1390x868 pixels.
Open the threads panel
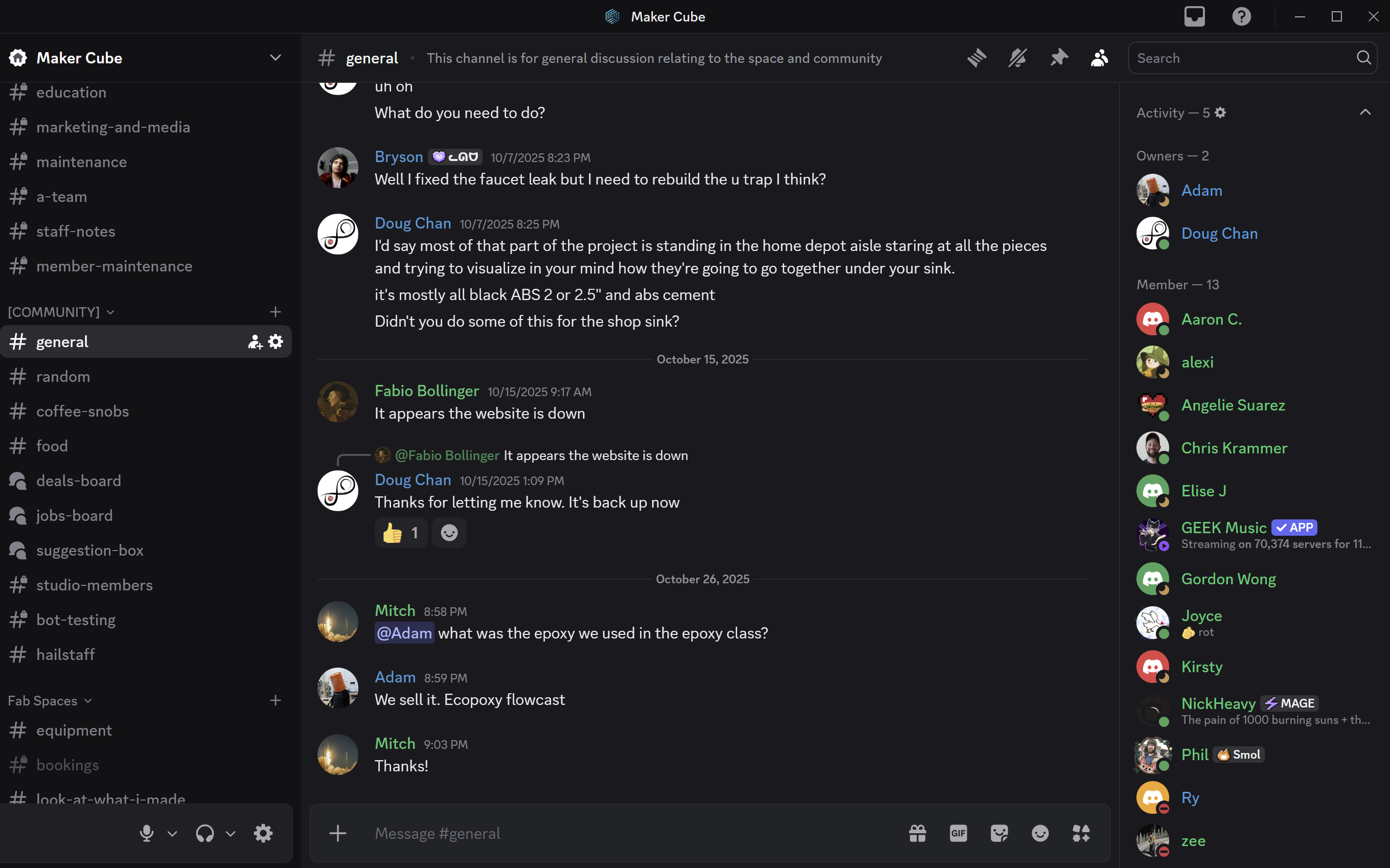point(976,57)
